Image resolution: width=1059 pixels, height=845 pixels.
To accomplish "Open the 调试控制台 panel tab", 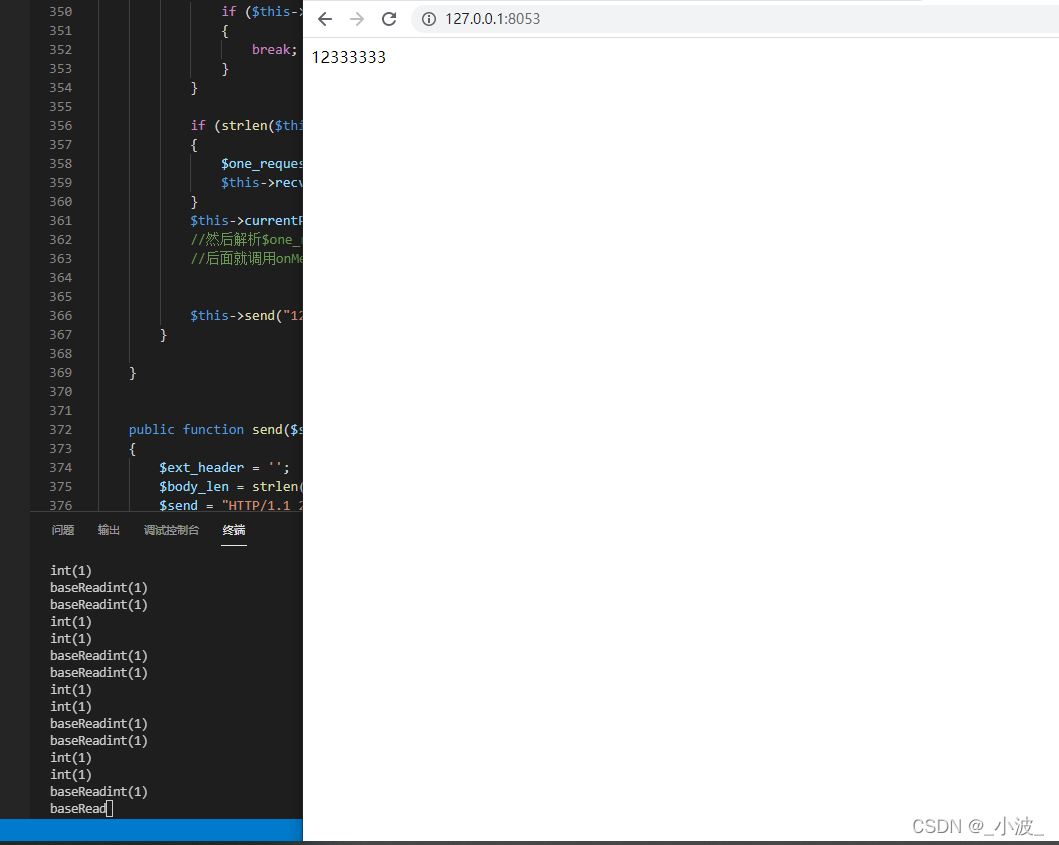I will click(170, 530).
